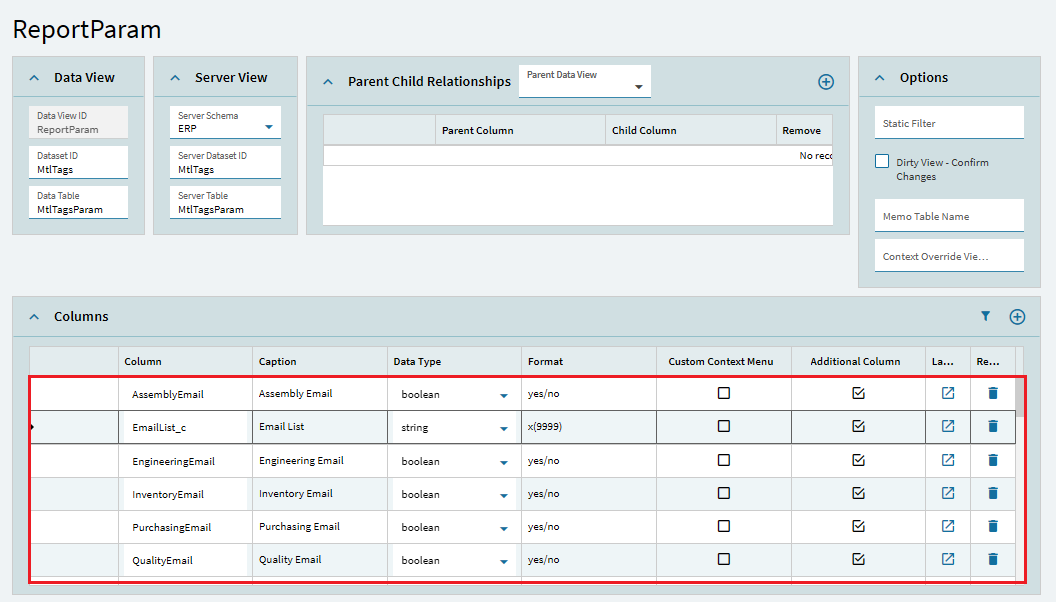The width and height of the screenshot is (1056, 602).
Task: Delete the PurchasingEmail column row
Action: (993, 526)
